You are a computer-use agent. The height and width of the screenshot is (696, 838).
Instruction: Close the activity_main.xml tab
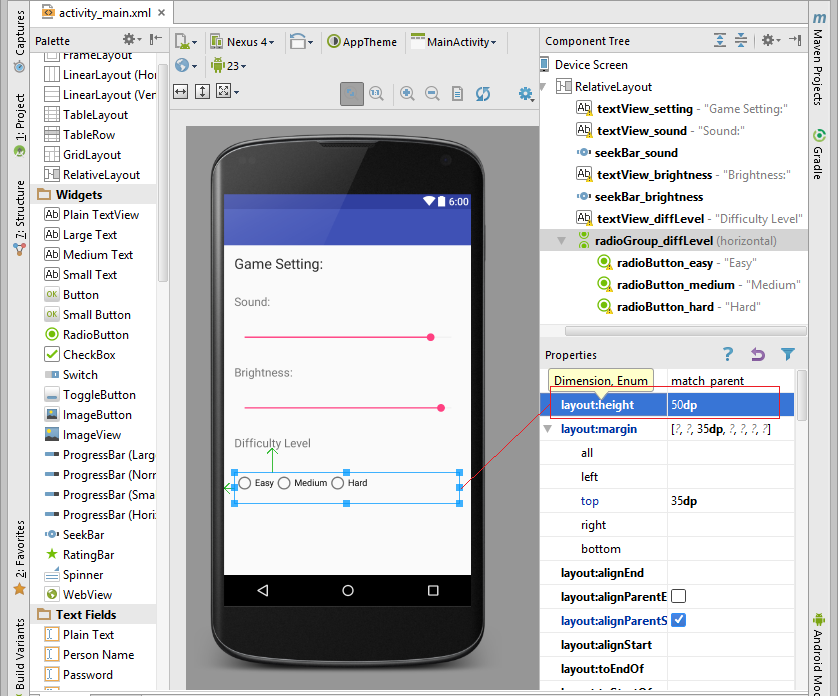(161, 13)
